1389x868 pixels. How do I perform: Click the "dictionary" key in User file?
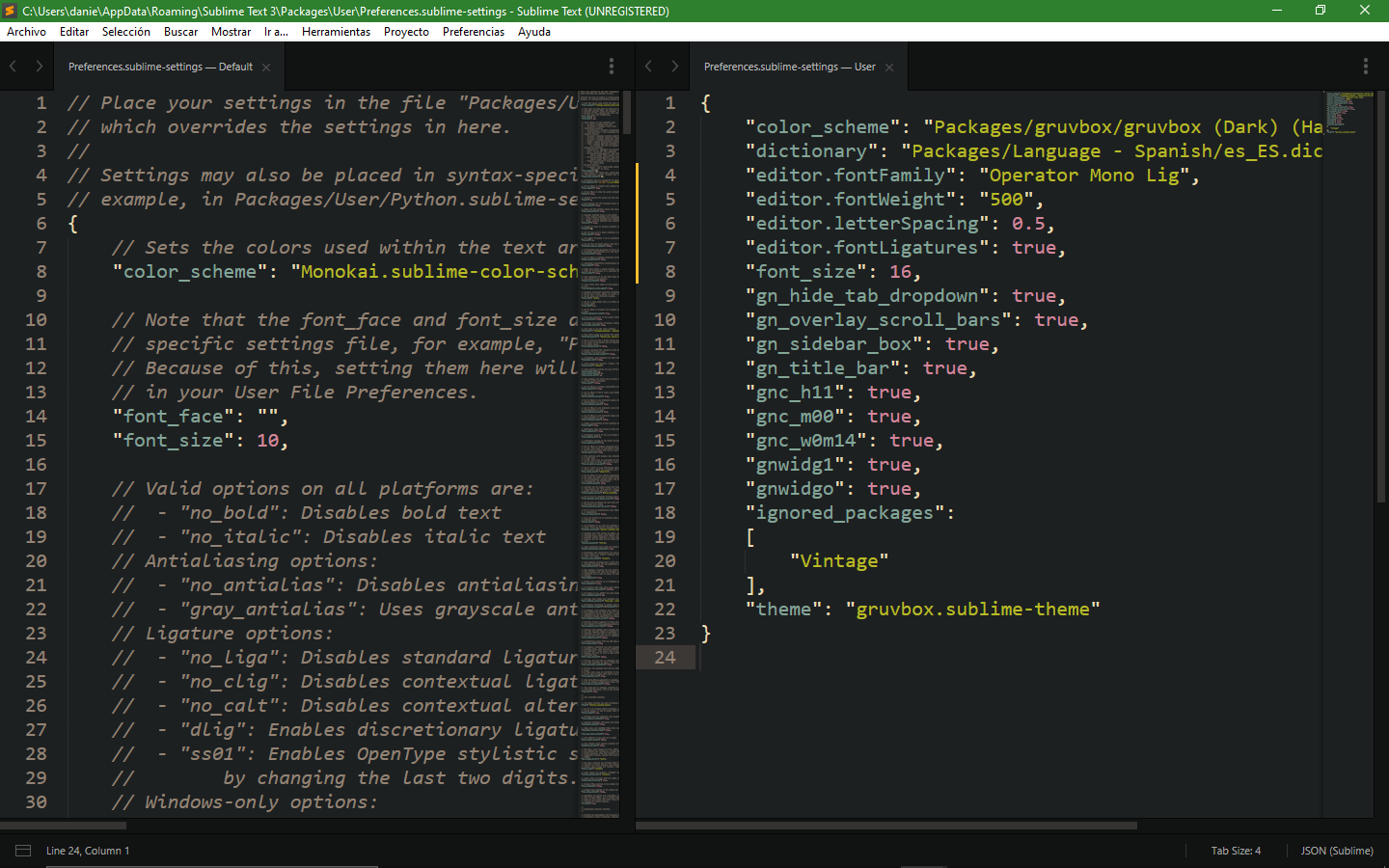tap(811, 151)
